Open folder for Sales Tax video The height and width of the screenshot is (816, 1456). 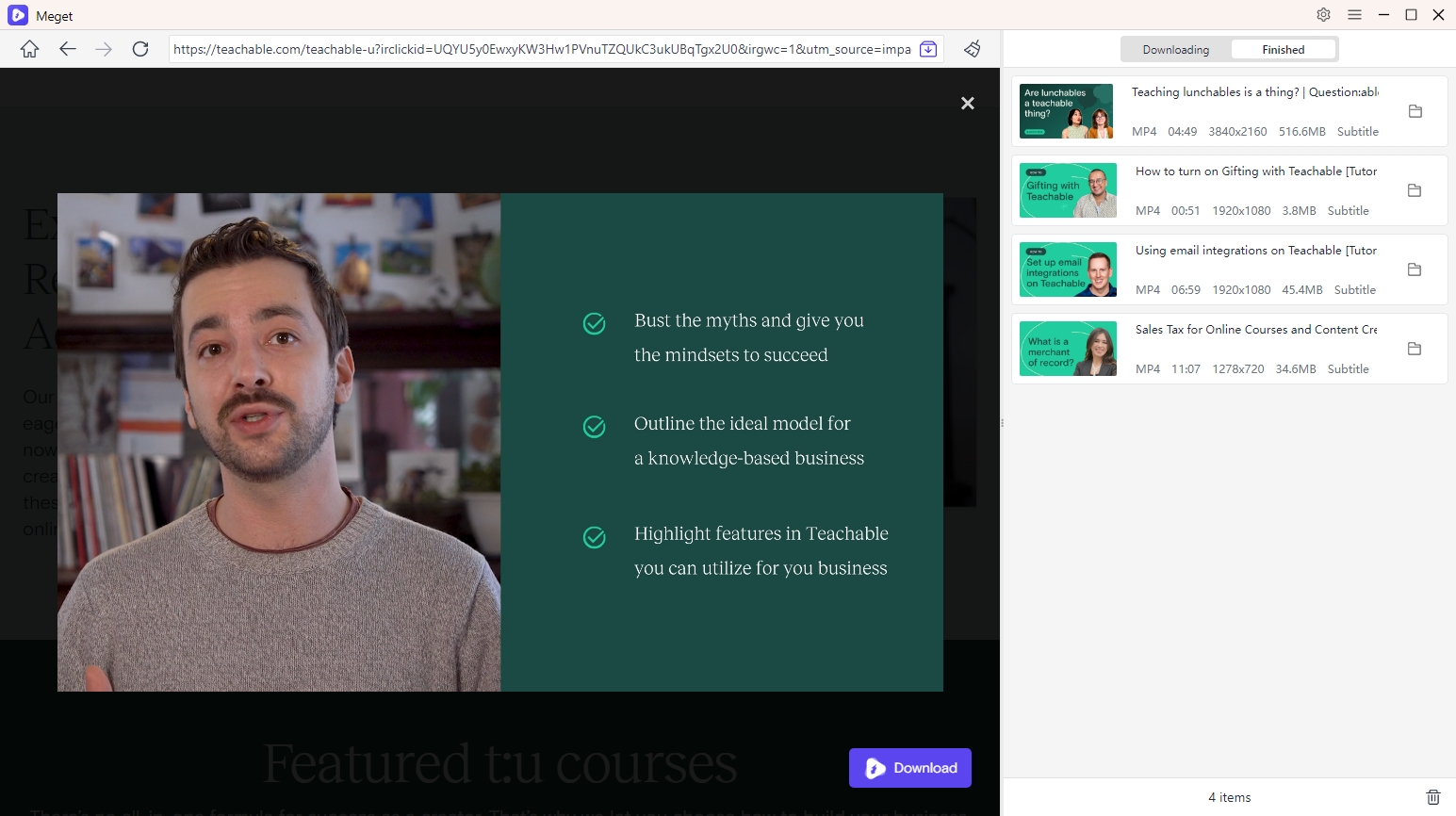1415,349
